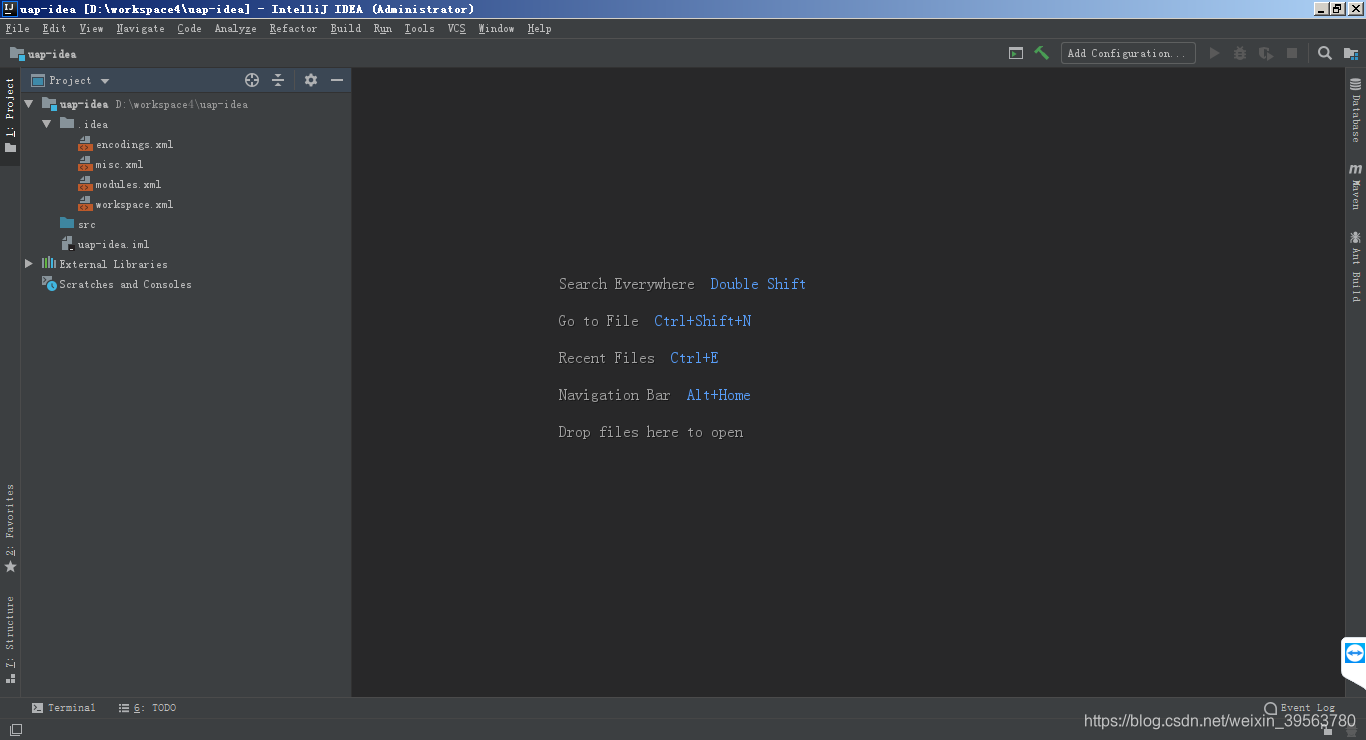Open the 7: Structure side tab
Viewport: 1366px width, 740px height.
10,639
